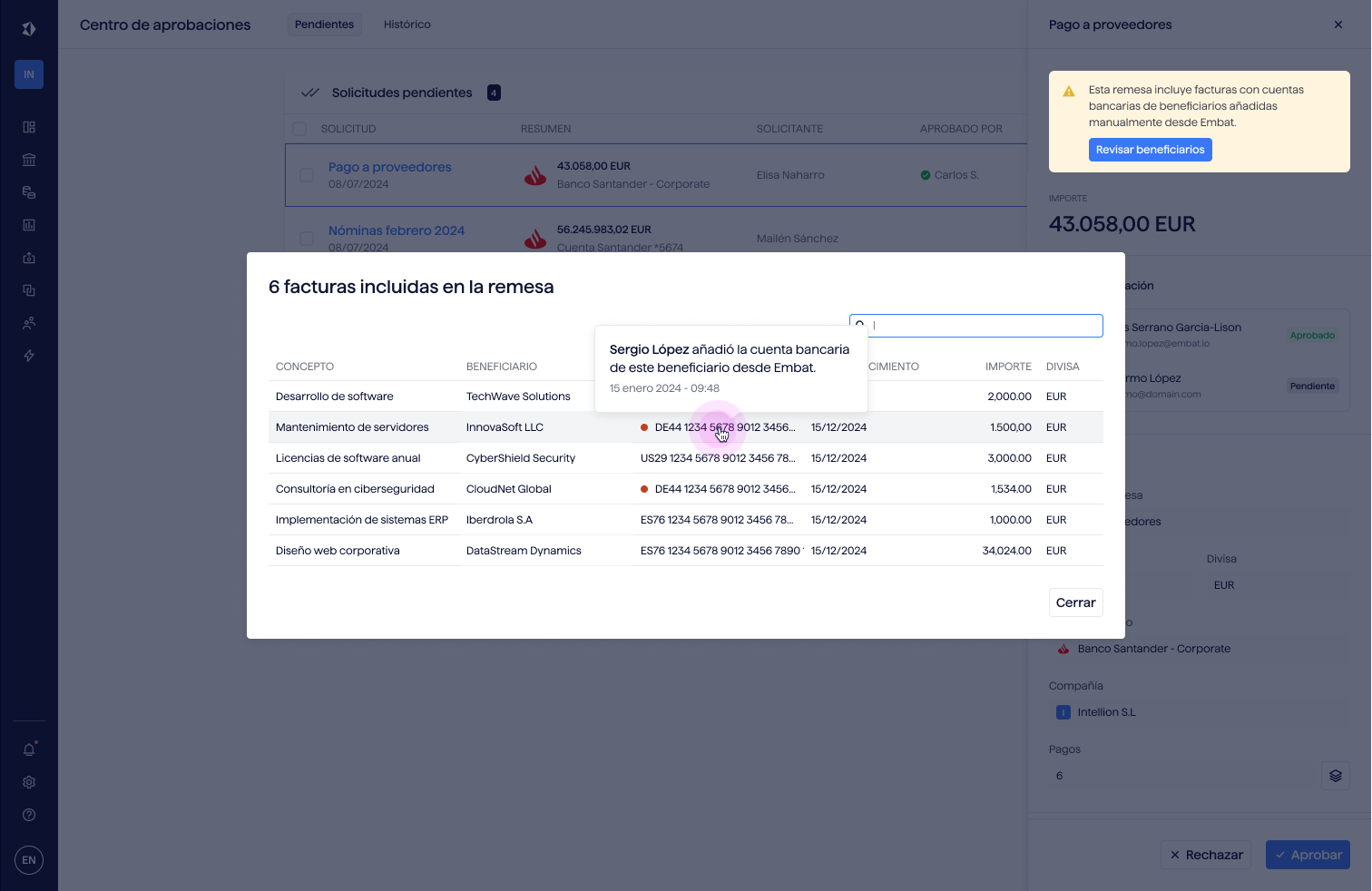Switch to the Histórico tab

pos(407,24)
